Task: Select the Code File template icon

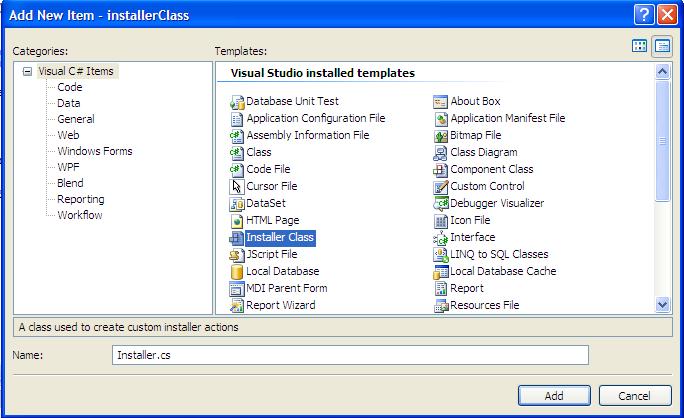Action: pyautogui.click(x=237, y=170)
